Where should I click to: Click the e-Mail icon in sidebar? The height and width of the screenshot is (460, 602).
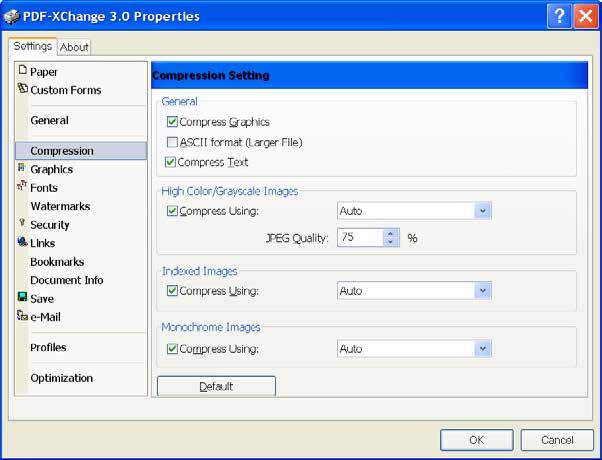pos(23,316)
